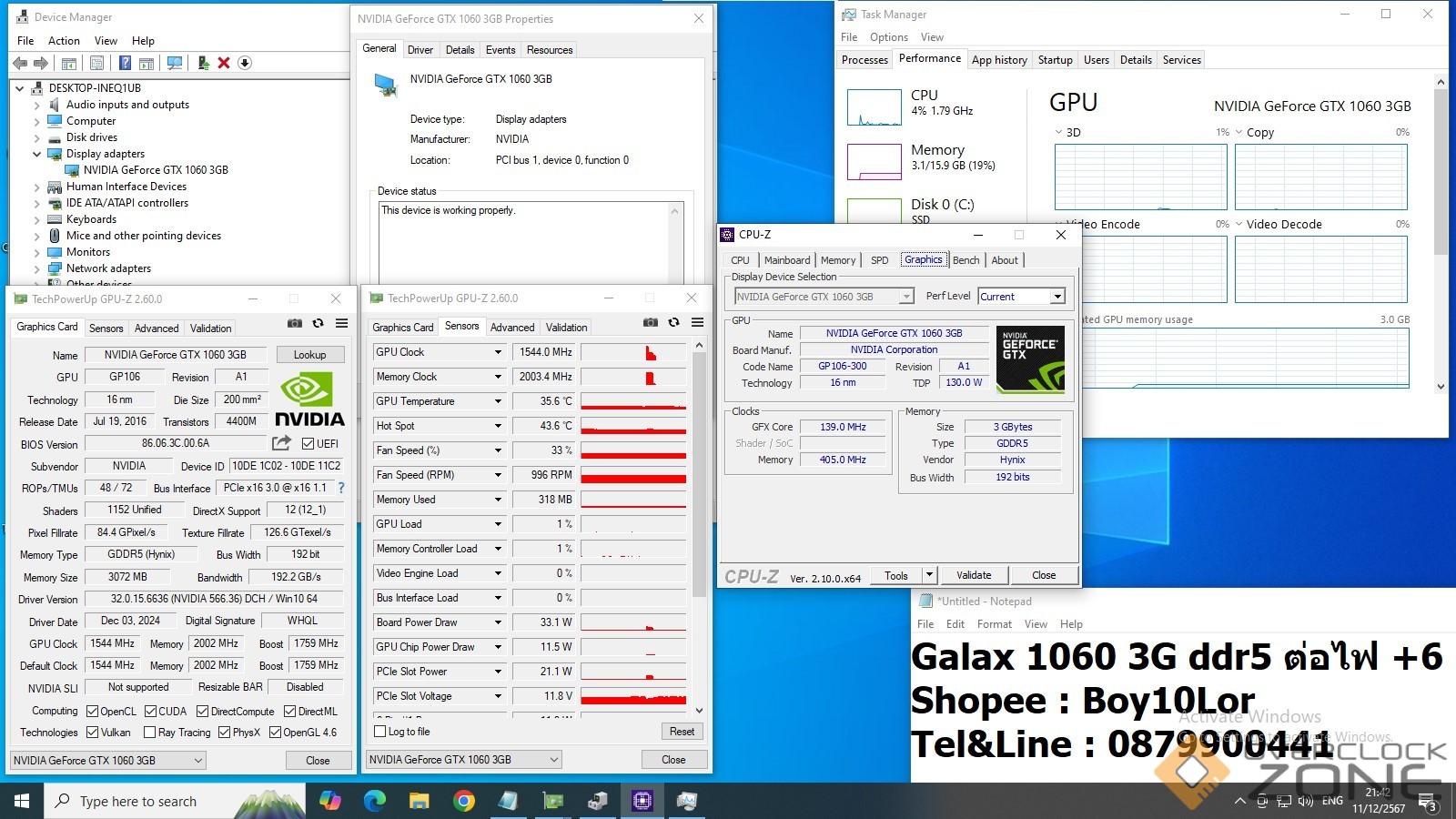Toggle the UEFI checkbox
The height and width of the screenshot is (819, 1456).
[x=308, y=444]
